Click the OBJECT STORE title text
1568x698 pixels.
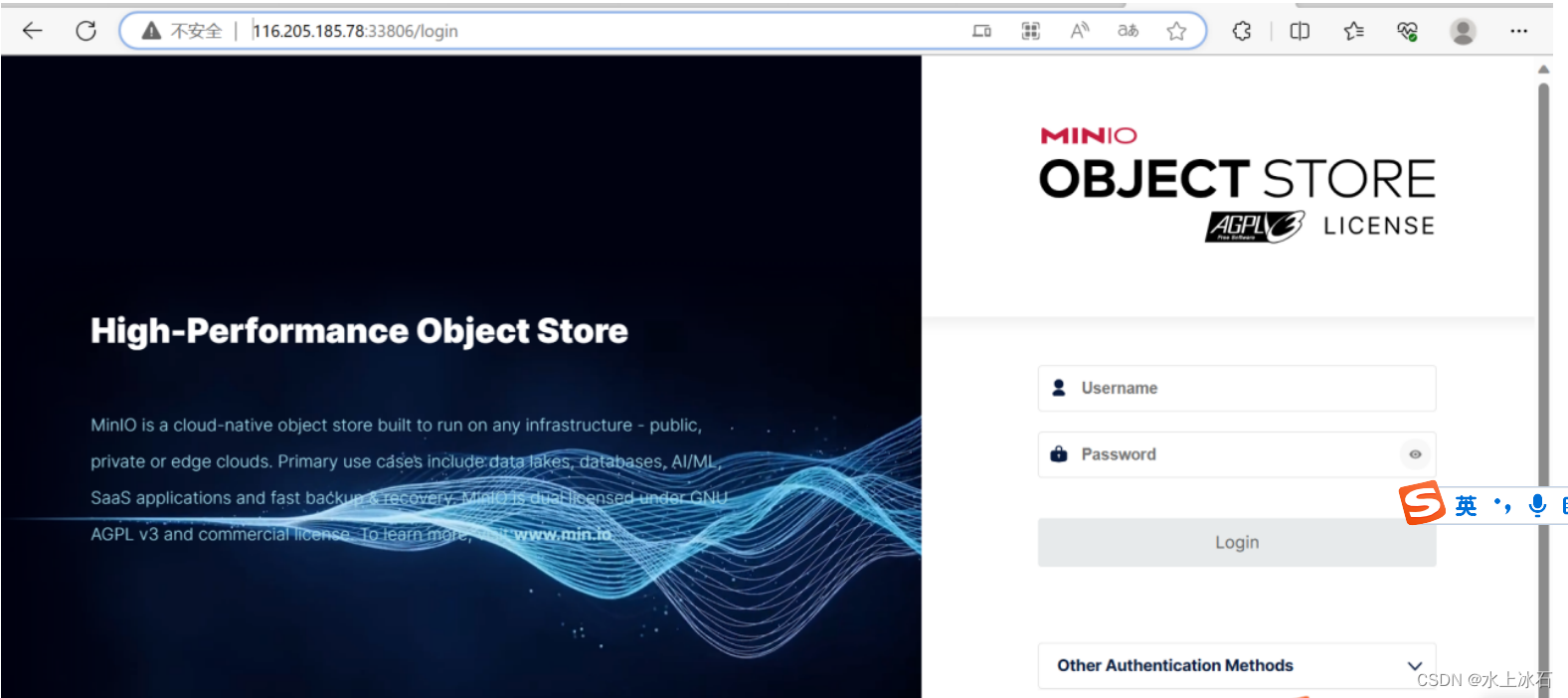coord(1237,179)
